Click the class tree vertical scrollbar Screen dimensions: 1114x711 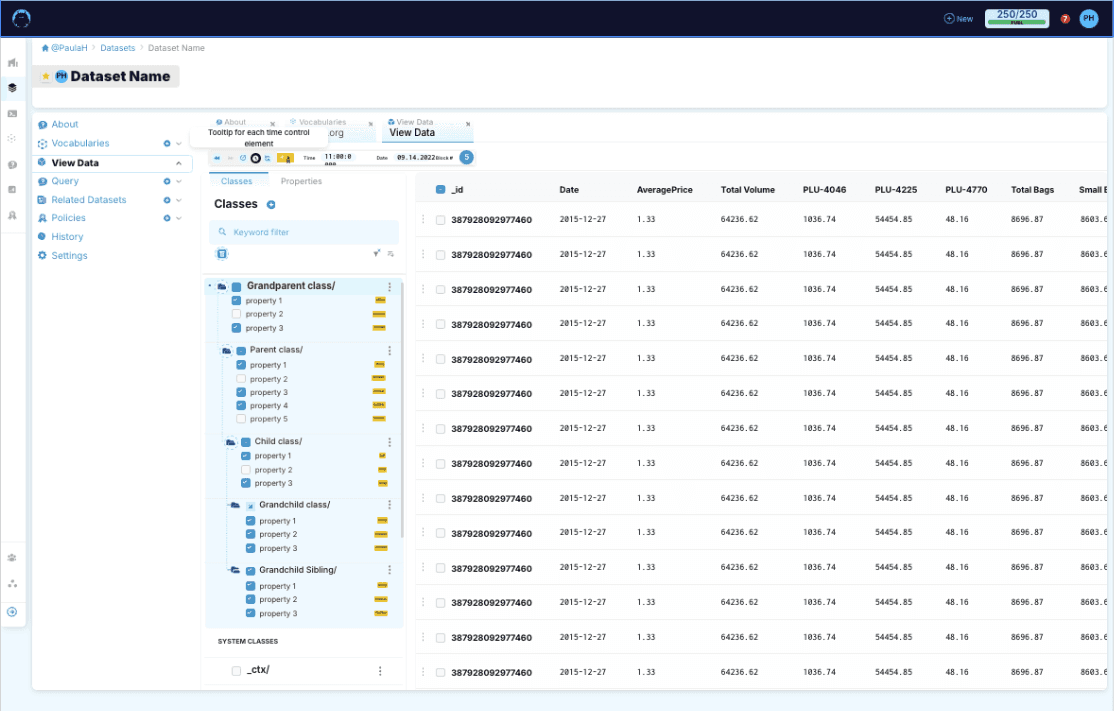click(402, 408)
